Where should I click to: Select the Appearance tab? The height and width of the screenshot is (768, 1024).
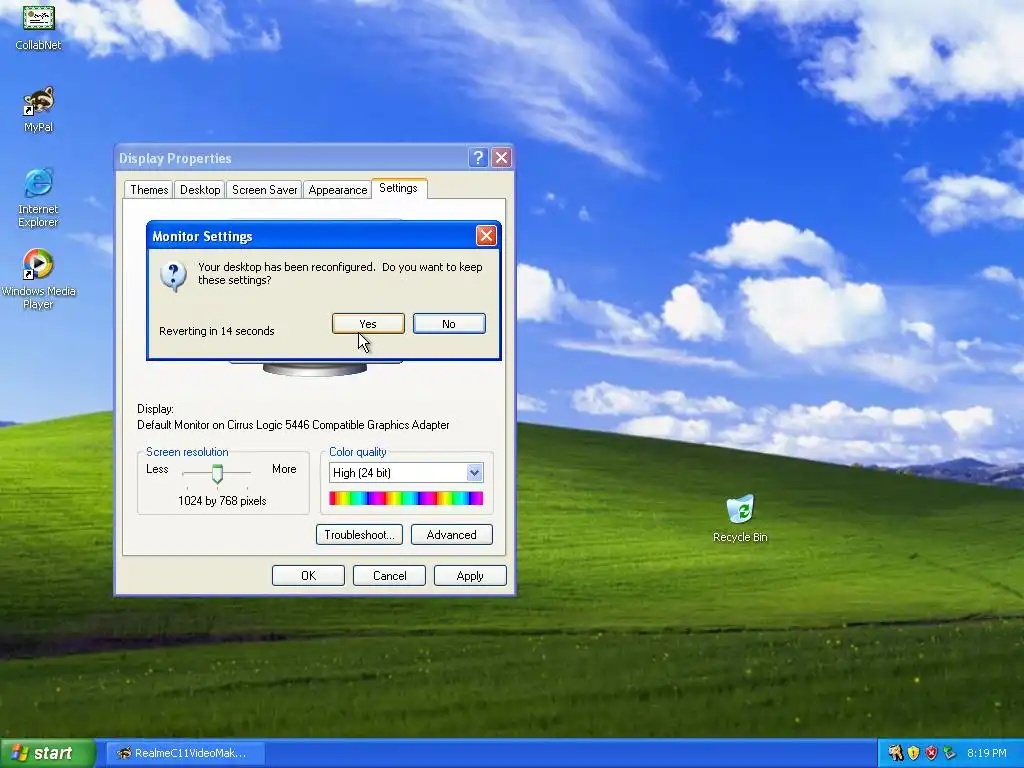pyautogui.click(x=338, y=189)
